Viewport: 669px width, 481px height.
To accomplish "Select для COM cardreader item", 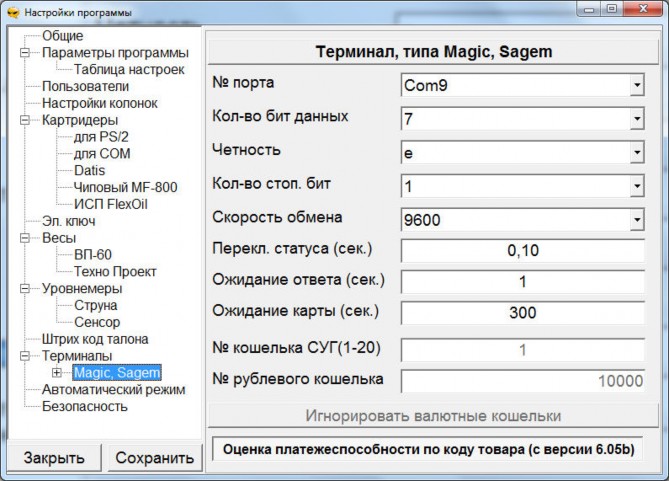I will coord(102,154).
